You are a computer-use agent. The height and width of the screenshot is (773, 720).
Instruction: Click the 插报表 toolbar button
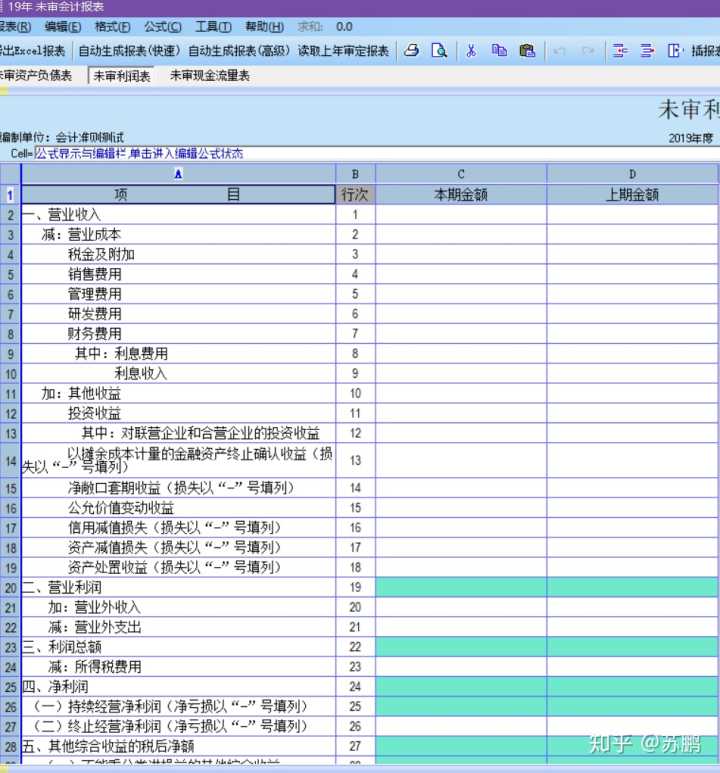[705, 51]
